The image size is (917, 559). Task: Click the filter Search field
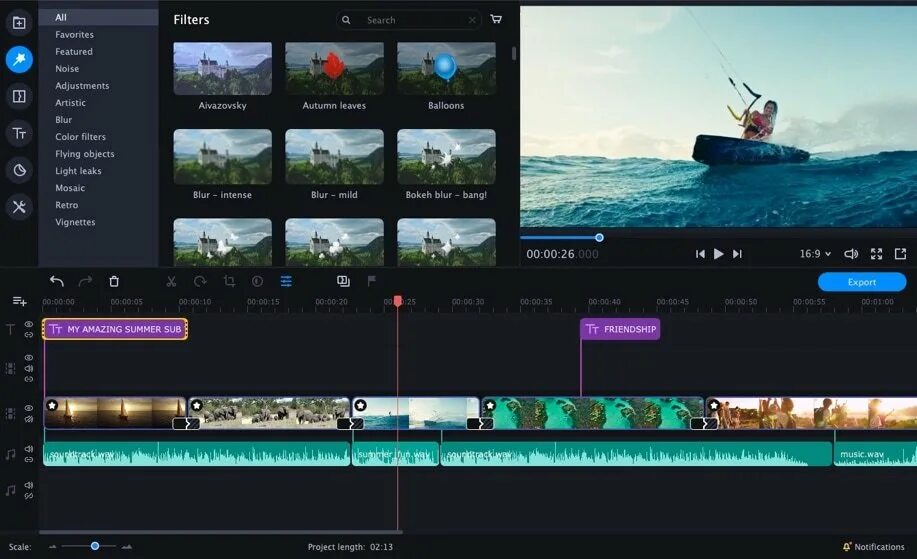click(409, 20)
